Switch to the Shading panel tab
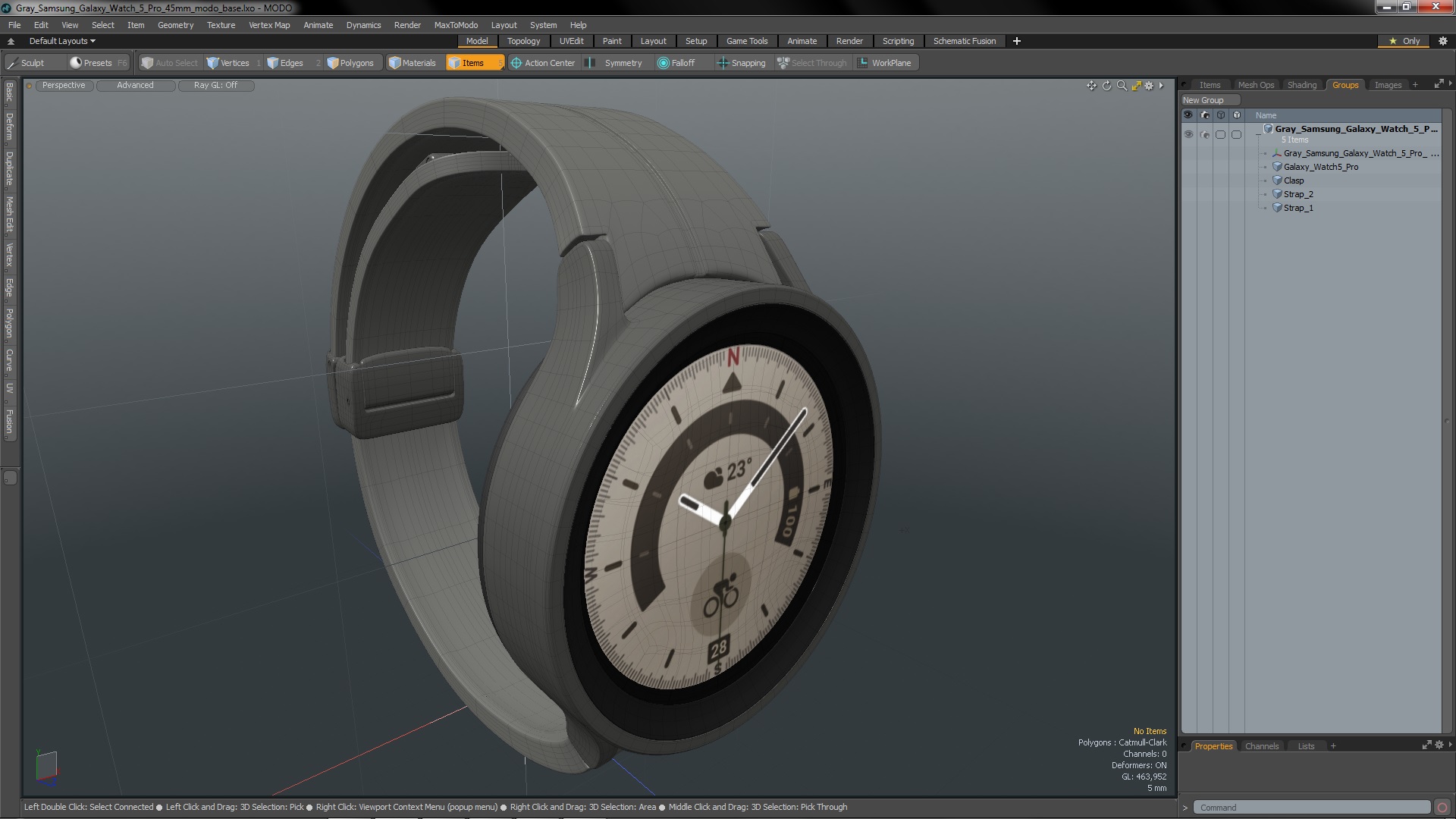1456x819 pixels. (x=1302, y=85)
